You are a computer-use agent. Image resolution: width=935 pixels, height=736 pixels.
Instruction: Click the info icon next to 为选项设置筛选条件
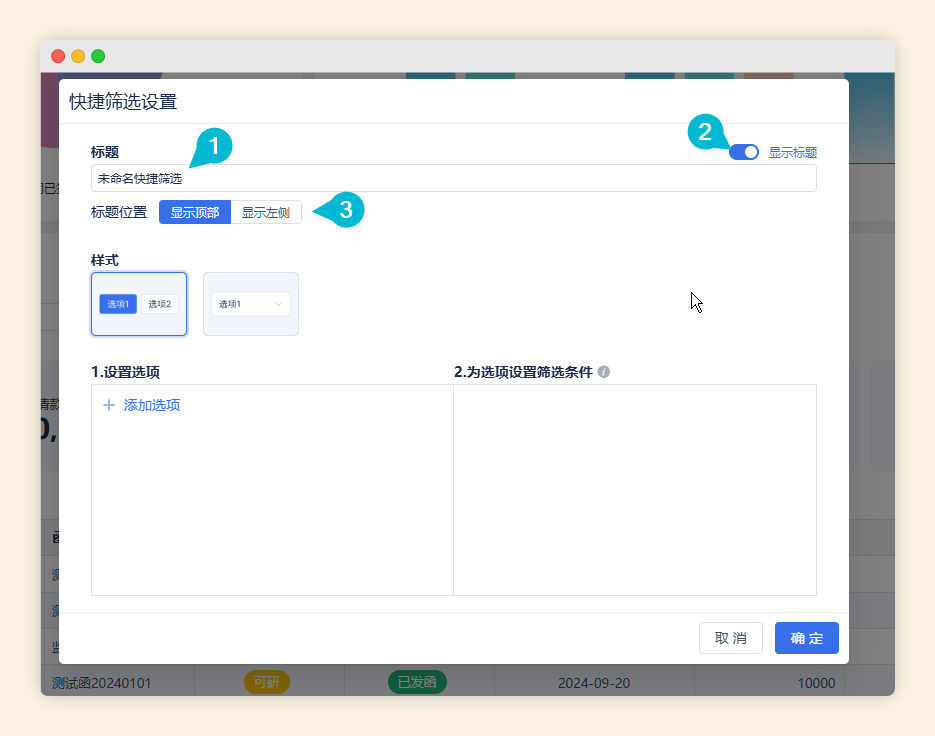[604, 372]
